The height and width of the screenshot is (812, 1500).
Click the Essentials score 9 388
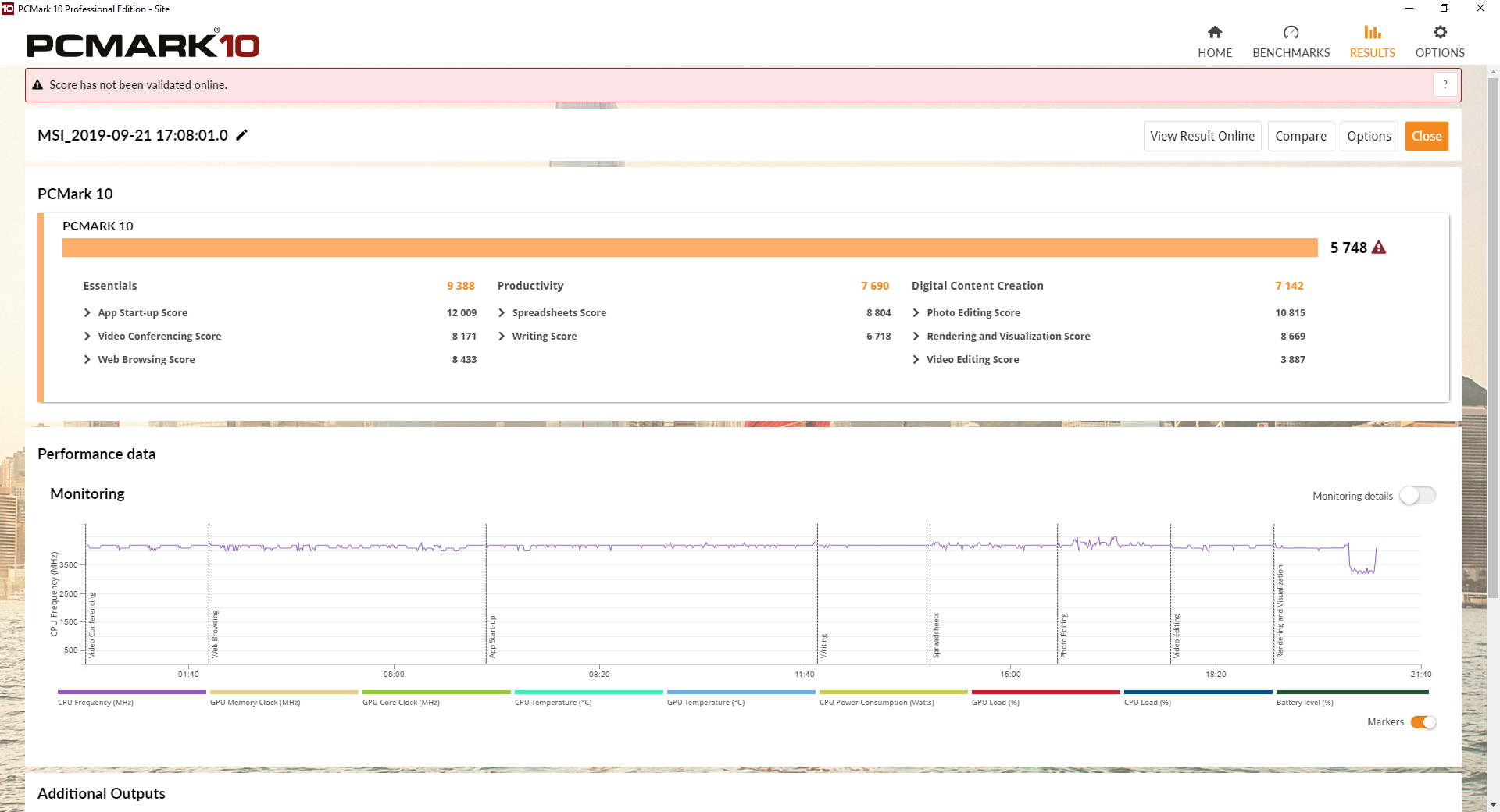461,286
